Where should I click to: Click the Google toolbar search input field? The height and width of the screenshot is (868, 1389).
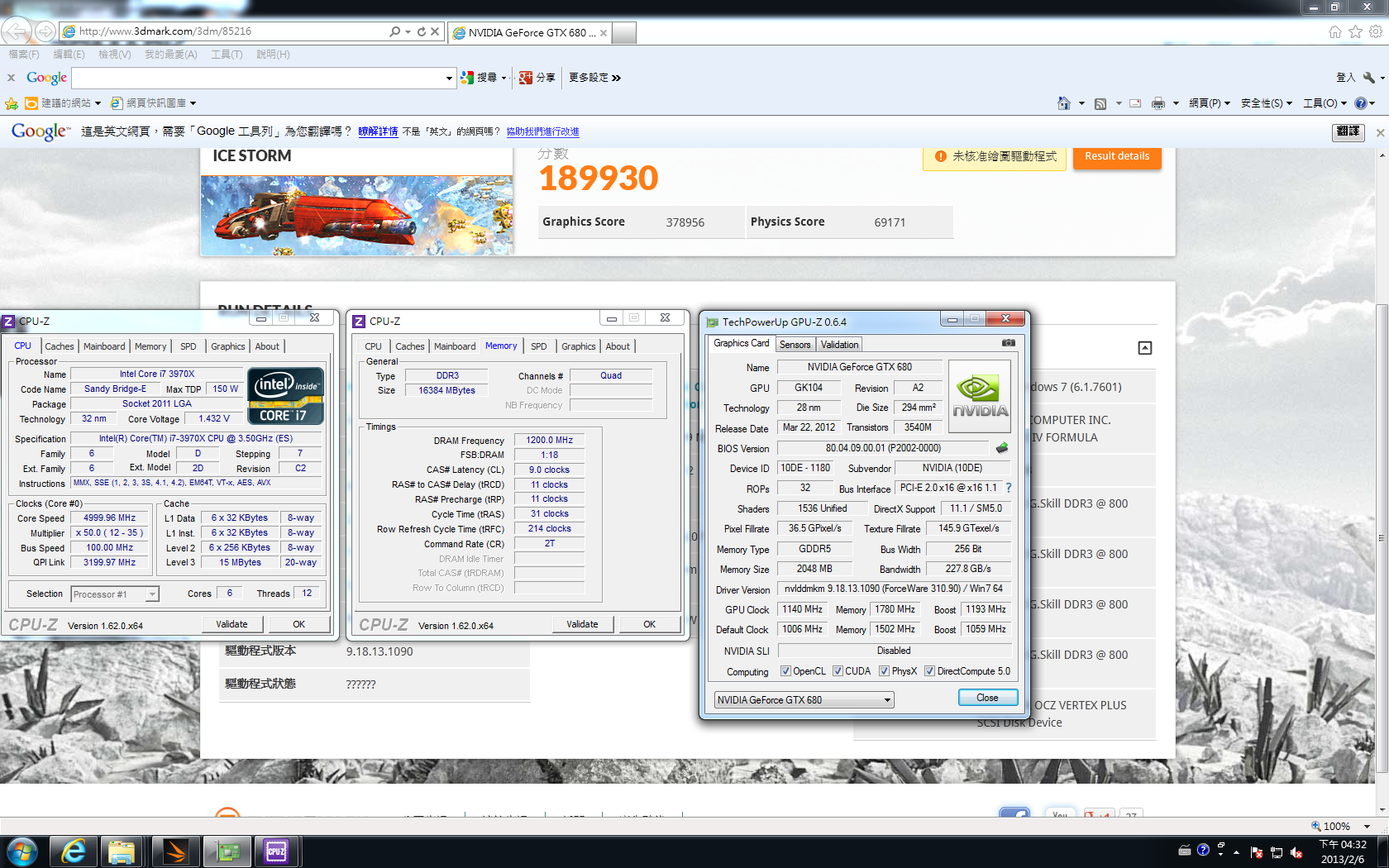(258, 79)
